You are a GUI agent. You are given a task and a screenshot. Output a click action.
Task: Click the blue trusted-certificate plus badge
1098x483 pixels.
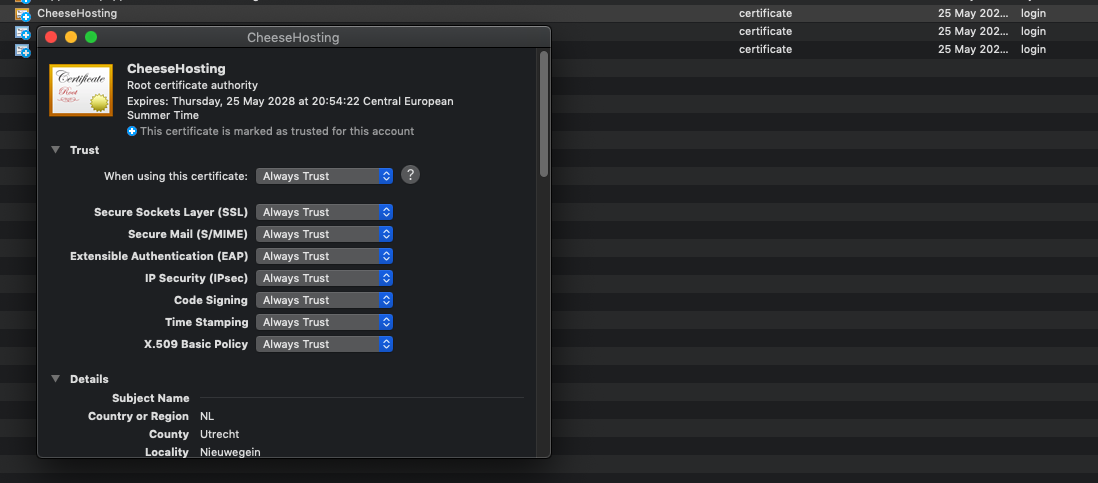(132, 132)
